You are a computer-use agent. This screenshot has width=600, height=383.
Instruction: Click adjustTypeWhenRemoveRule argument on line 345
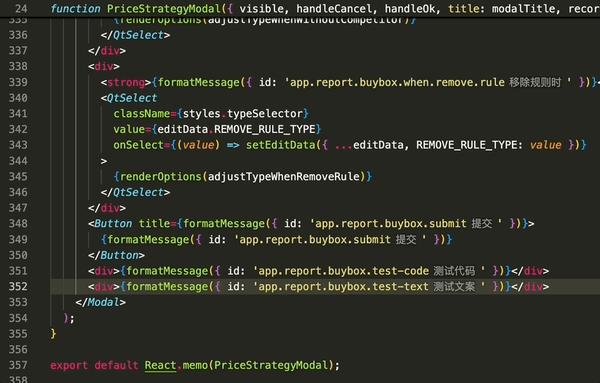click(x=284, y=176)
